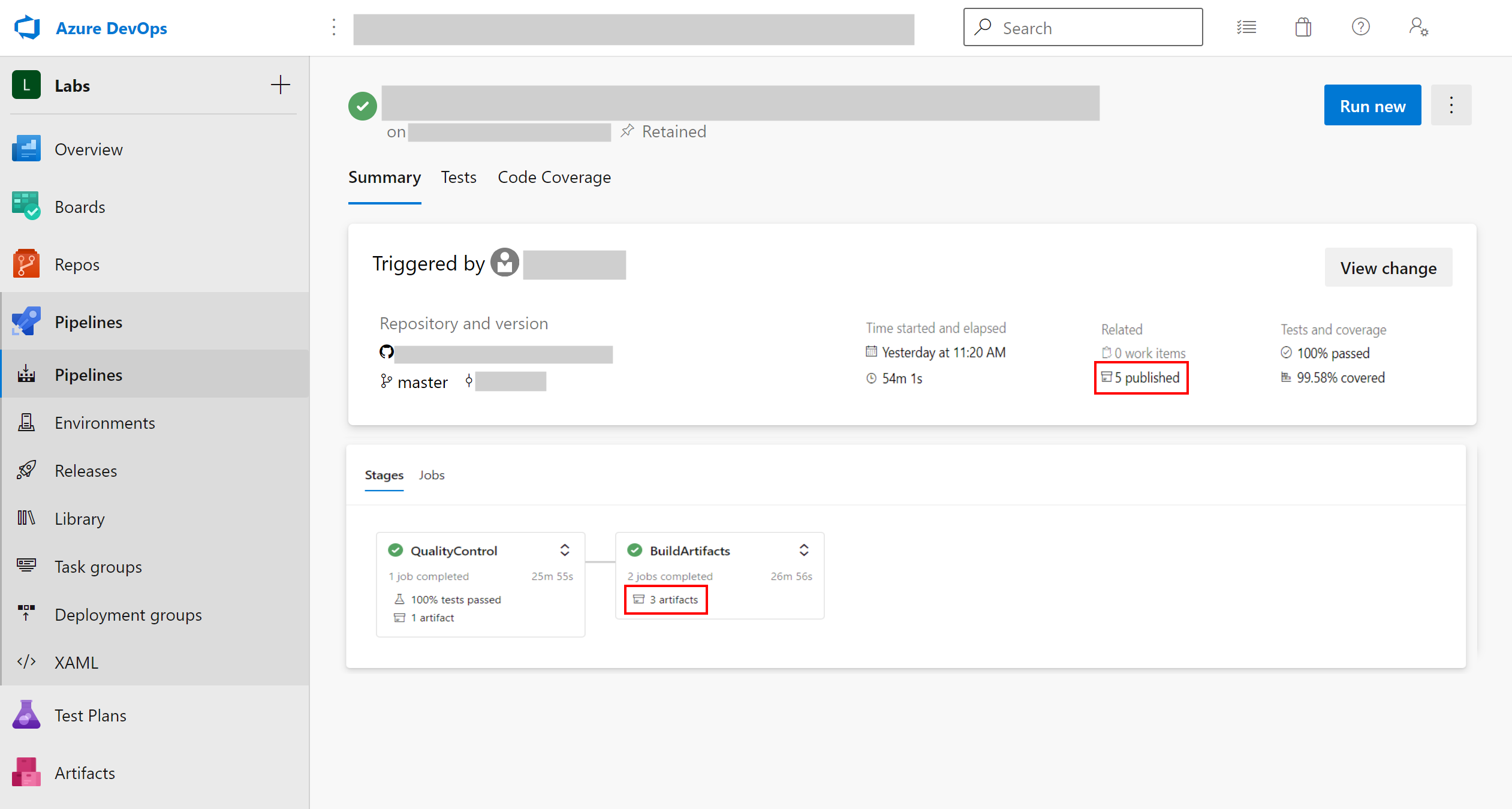
Task: Open the master branch link
Action: (414, 382)
